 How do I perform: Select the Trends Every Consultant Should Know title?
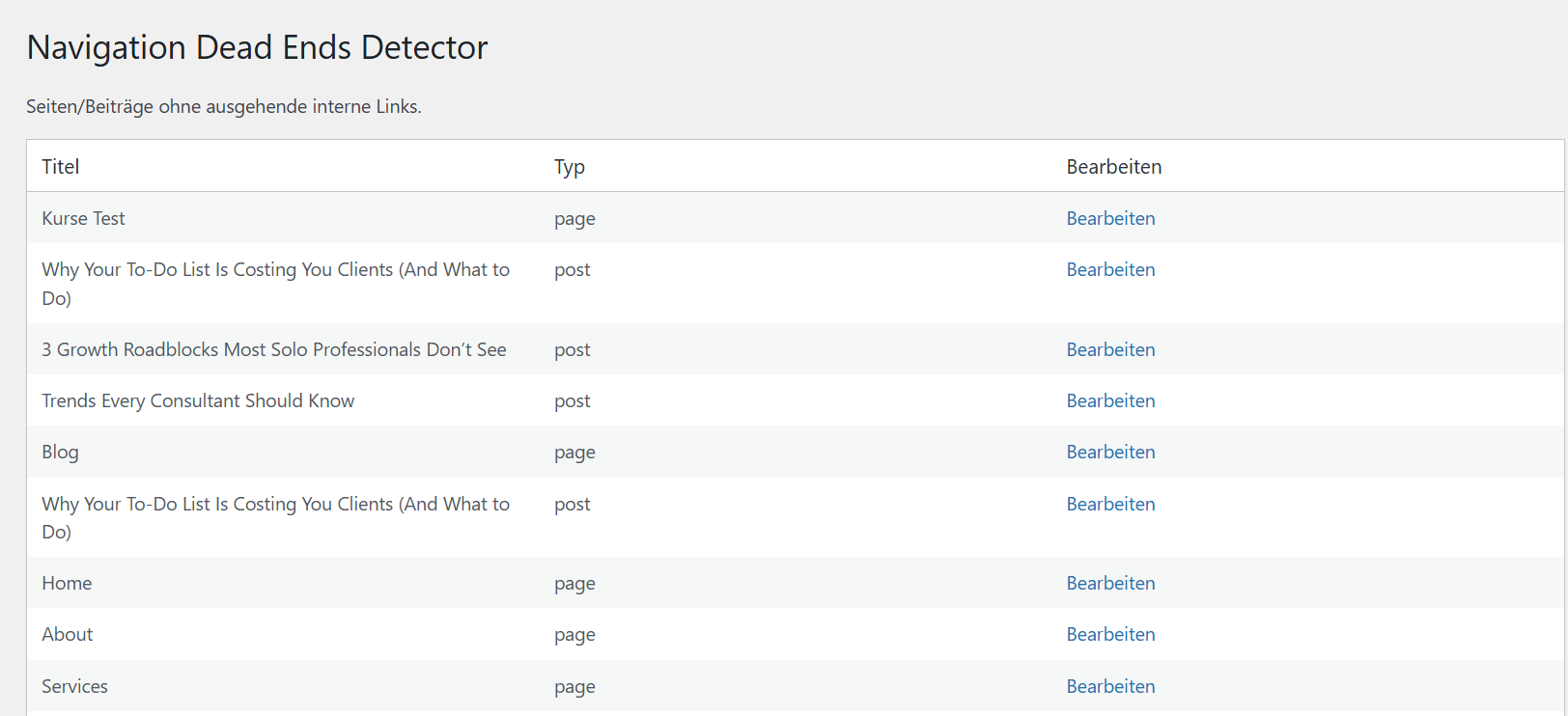click(x=198, y=400)
